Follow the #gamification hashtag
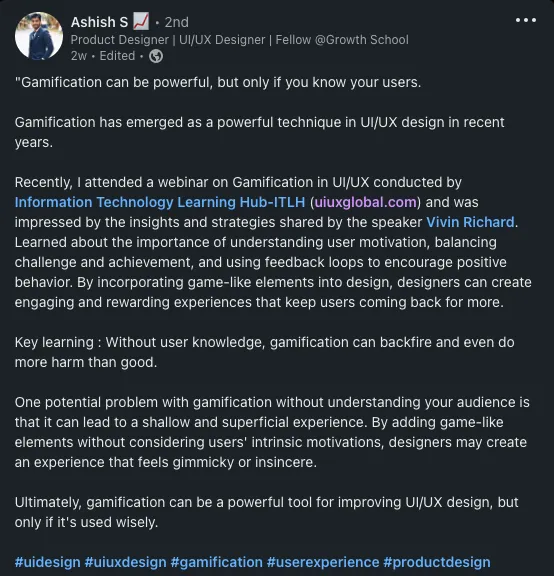The width and height of the screenshot is (554, 576). (x=217, y=562)
